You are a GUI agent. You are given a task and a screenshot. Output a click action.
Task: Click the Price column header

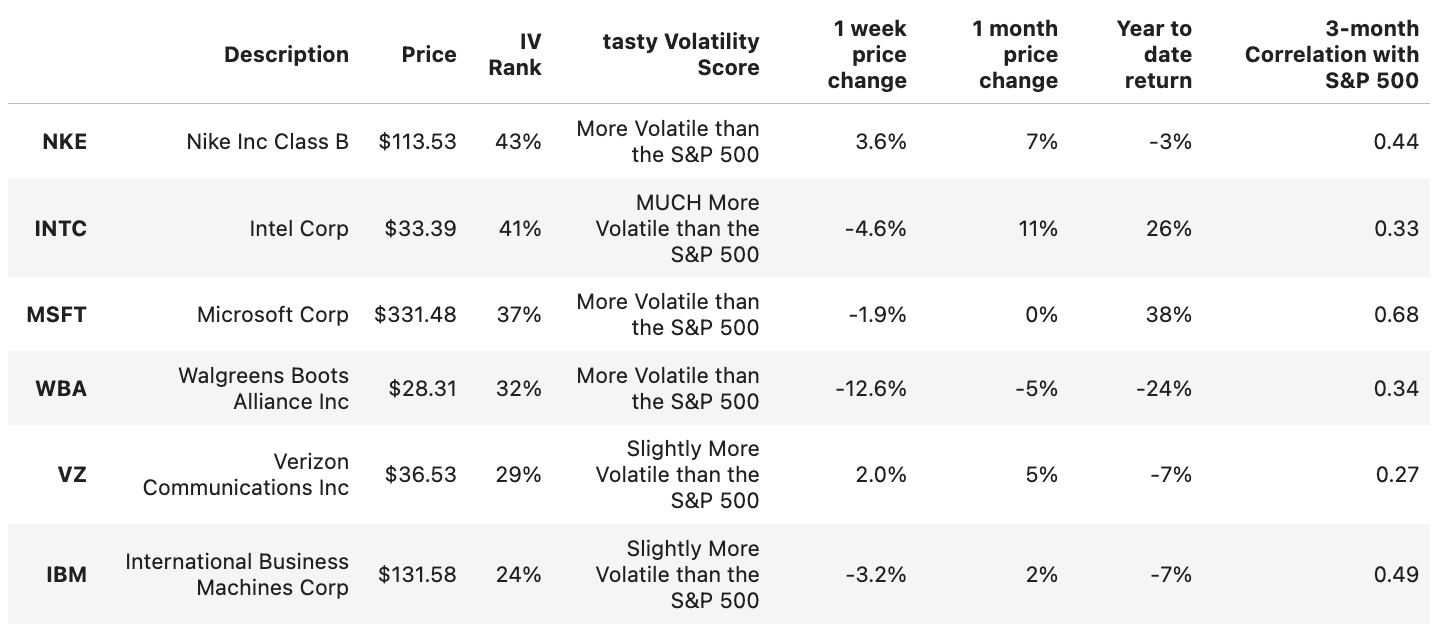tap(429, 55)
